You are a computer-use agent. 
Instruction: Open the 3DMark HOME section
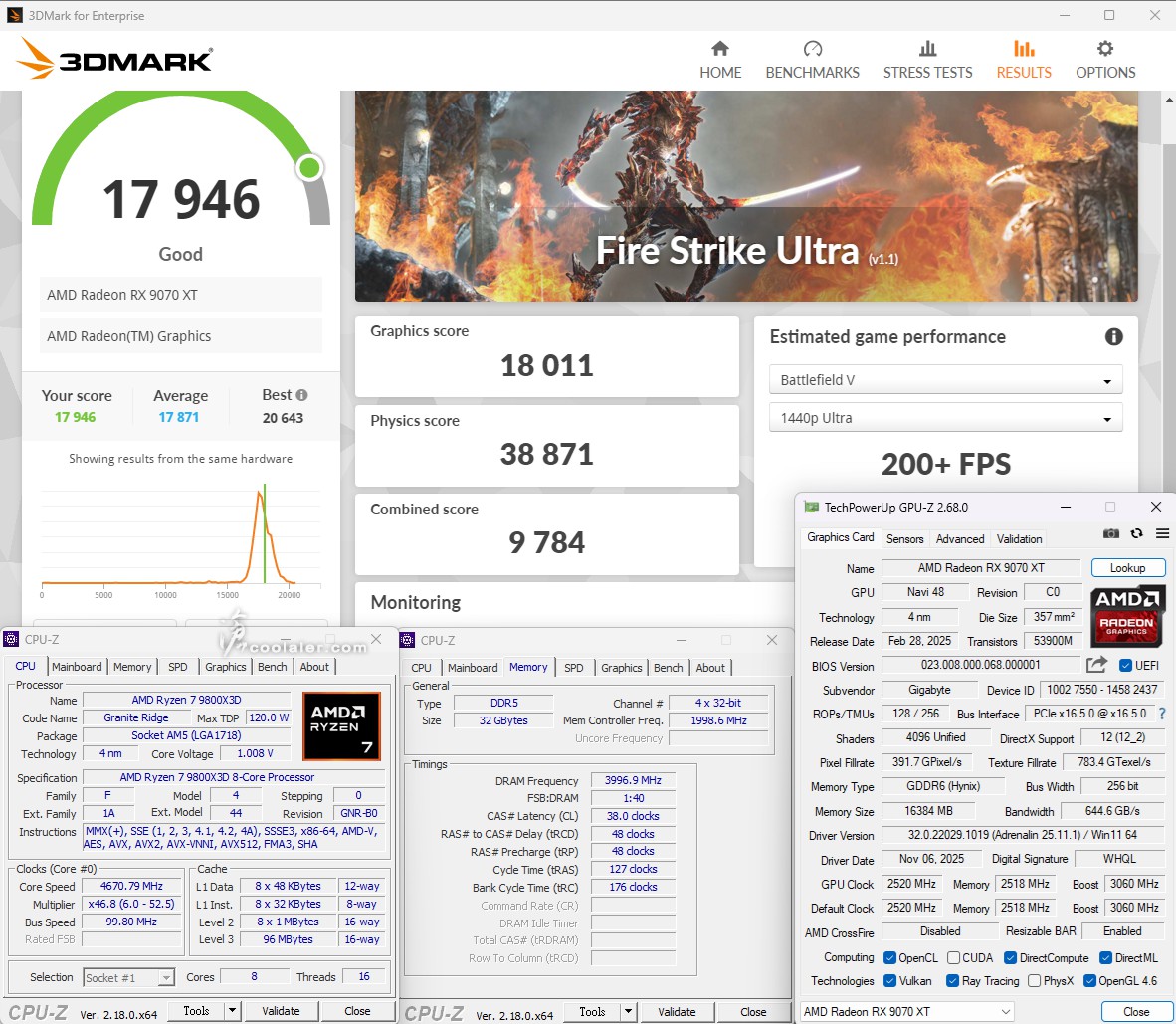(x=719, y=60)
